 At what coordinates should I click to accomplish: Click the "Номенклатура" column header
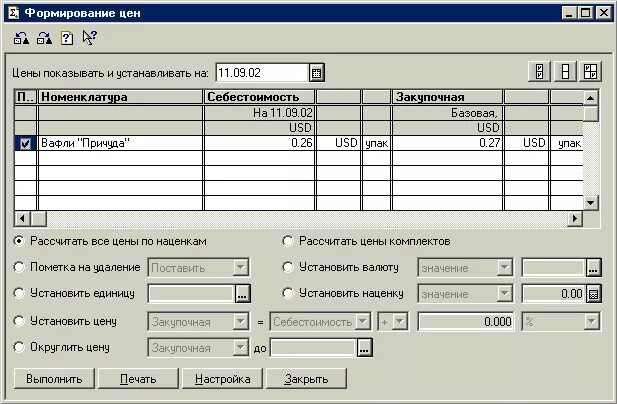click(120, 97)
